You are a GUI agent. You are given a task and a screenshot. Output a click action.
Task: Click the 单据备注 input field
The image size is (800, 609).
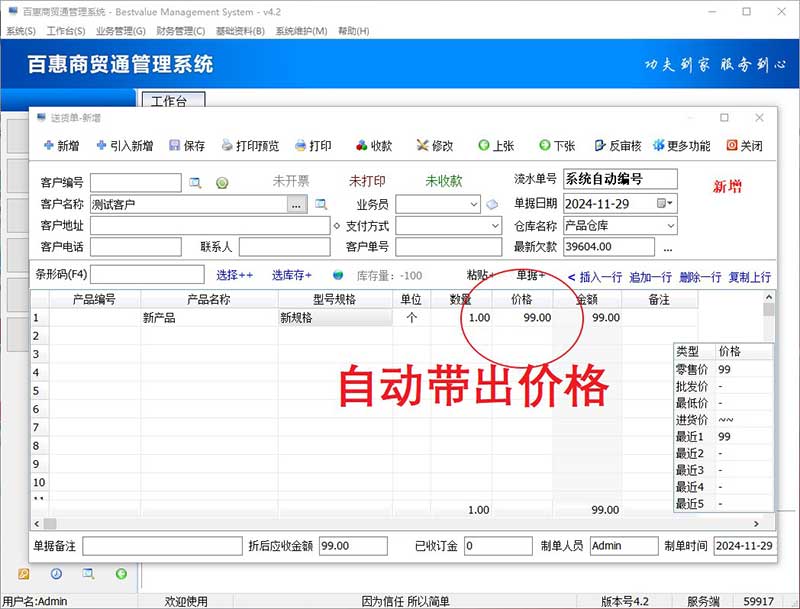(162, 546)
